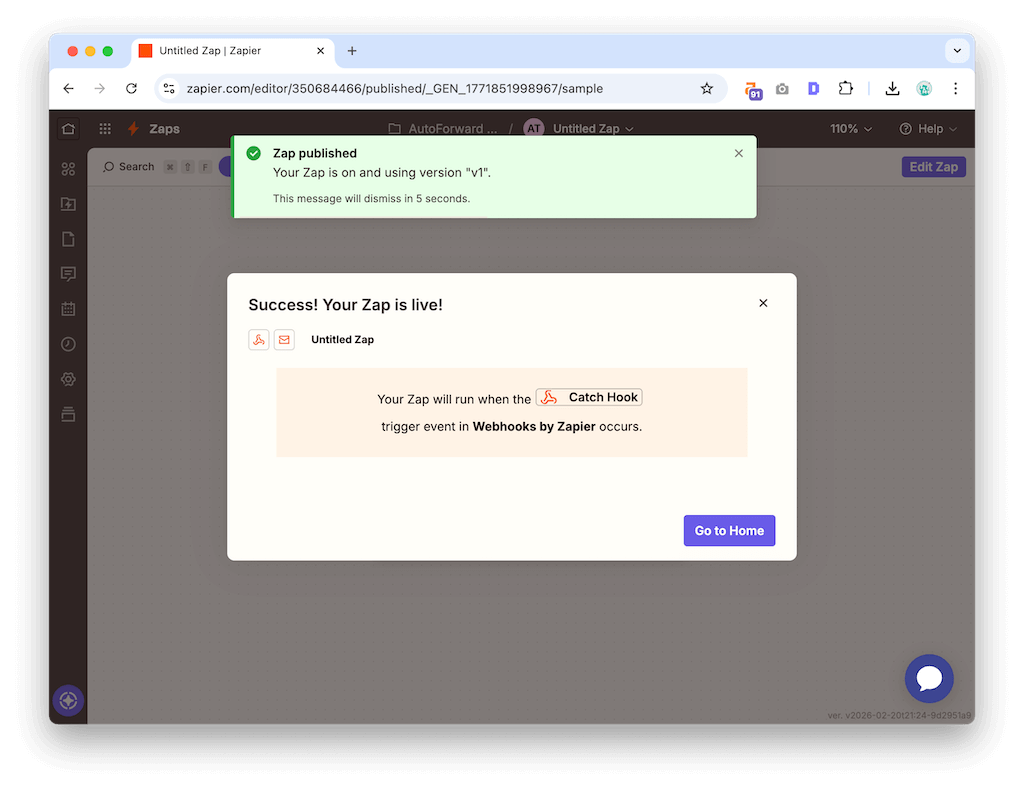Open the apps grid menu
Screen dimensions: 1024x789
point(105,129)
